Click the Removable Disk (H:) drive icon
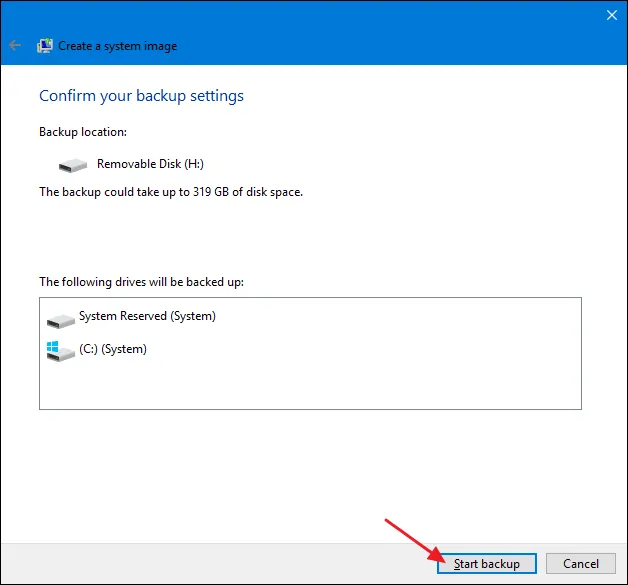The height and width of the screenshot is (585, 628). tap(72, 165)
